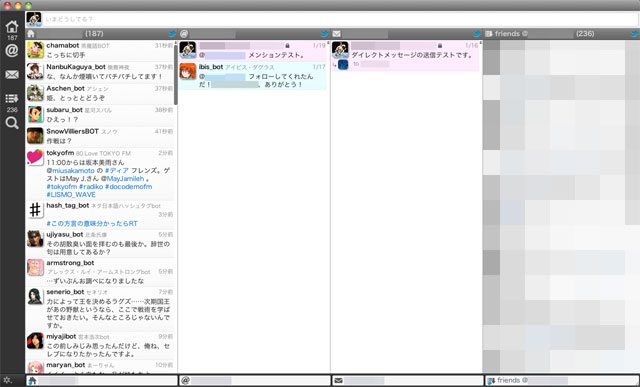640x387 pixels.
Task: Open hash_tag_bot's # avatar
Action: (36, 210)
